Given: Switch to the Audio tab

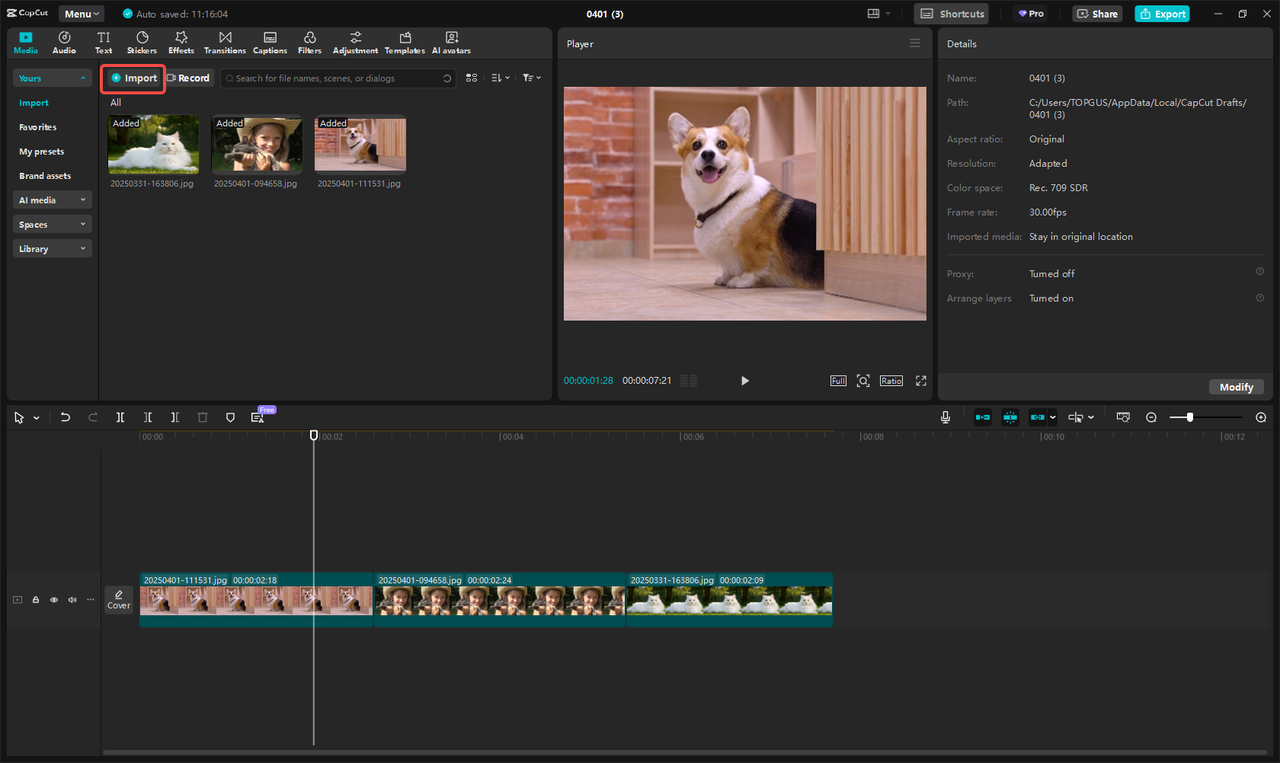Looking at the screenshot, I should click(x=64, y=42).
